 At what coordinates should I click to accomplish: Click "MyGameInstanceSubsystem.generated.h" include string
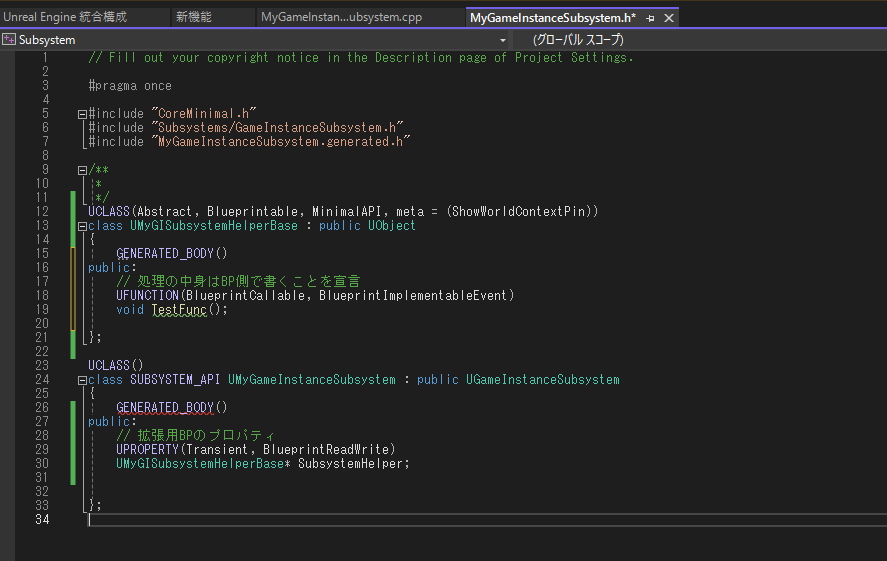pos(281,141)
